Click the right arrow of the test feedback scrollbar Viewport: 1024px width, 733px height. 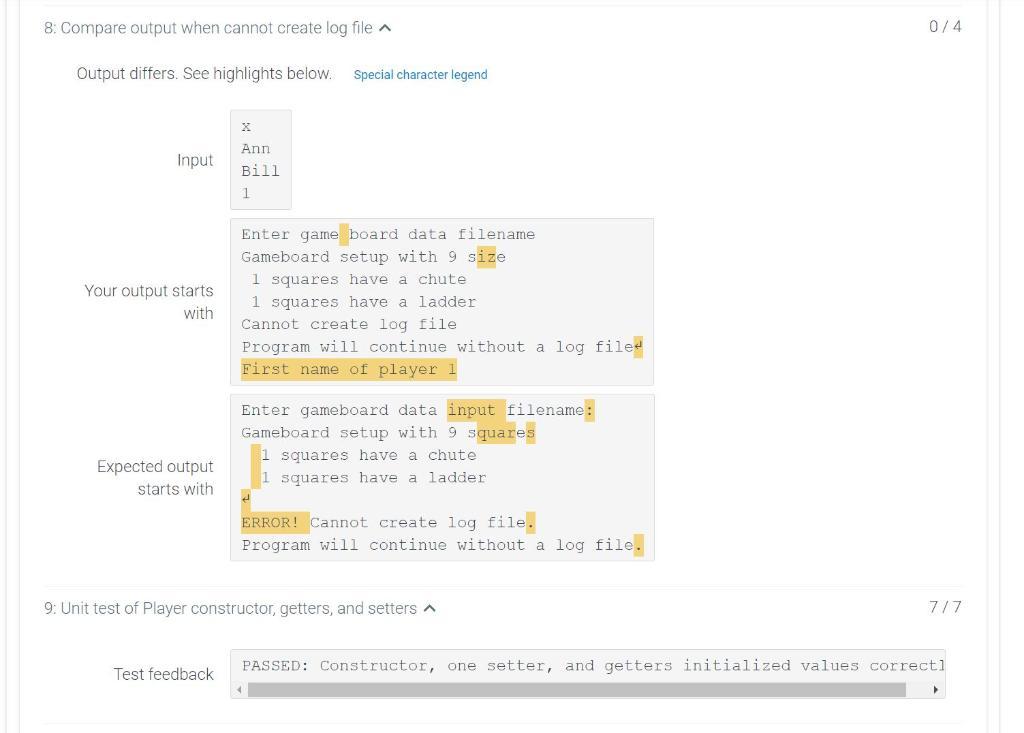[x=936, y=689]
